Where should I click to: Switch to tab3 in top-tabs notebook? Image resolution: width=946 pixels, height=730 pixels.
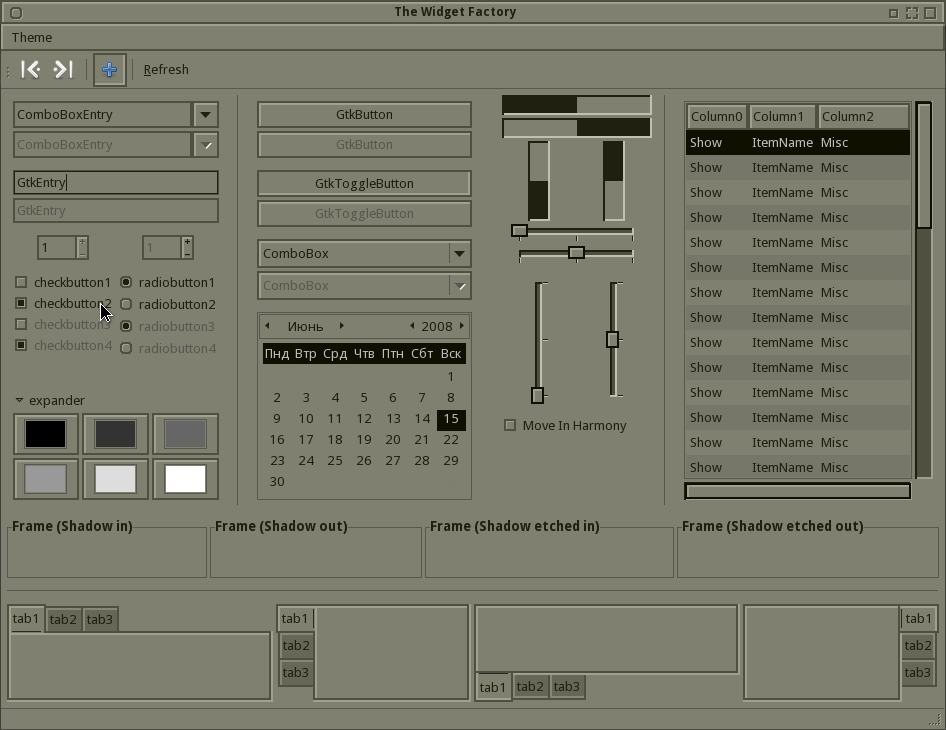click(x=100, y=620)
